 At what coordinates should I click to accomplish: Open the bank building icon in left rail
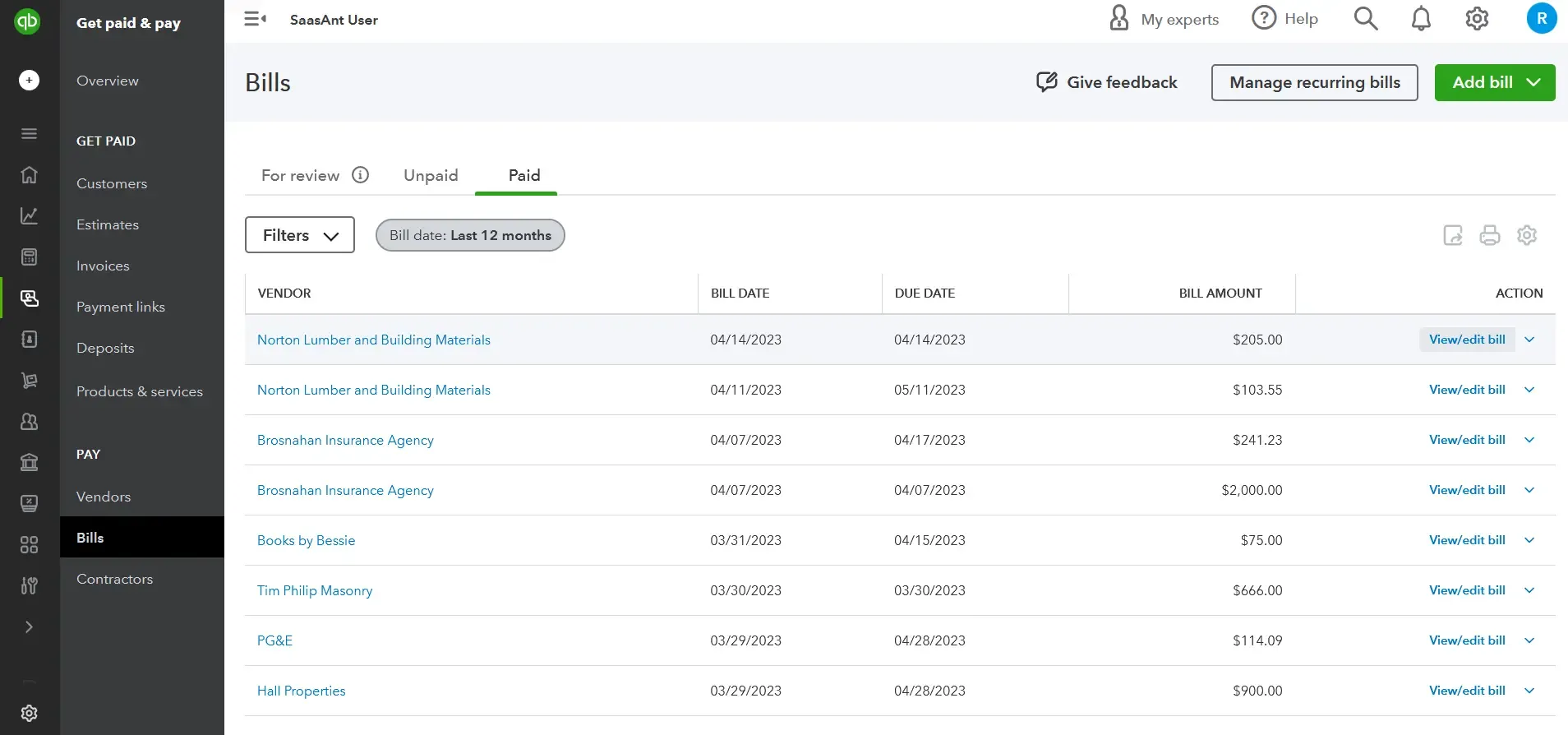(29, 462)
